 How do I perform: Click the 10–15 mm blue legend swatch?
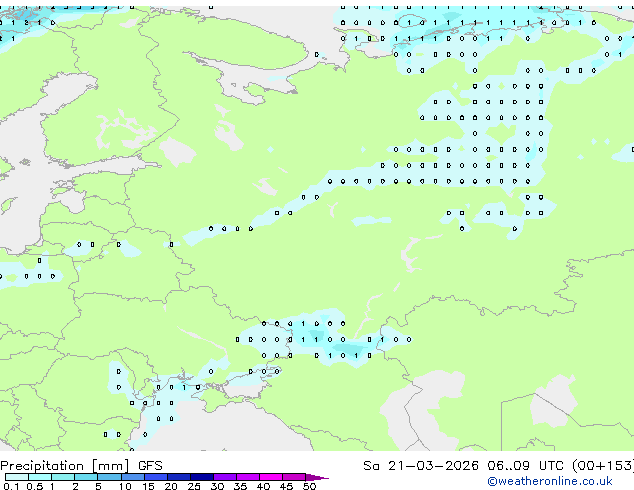pyautogui.click(x=133, y=477)
